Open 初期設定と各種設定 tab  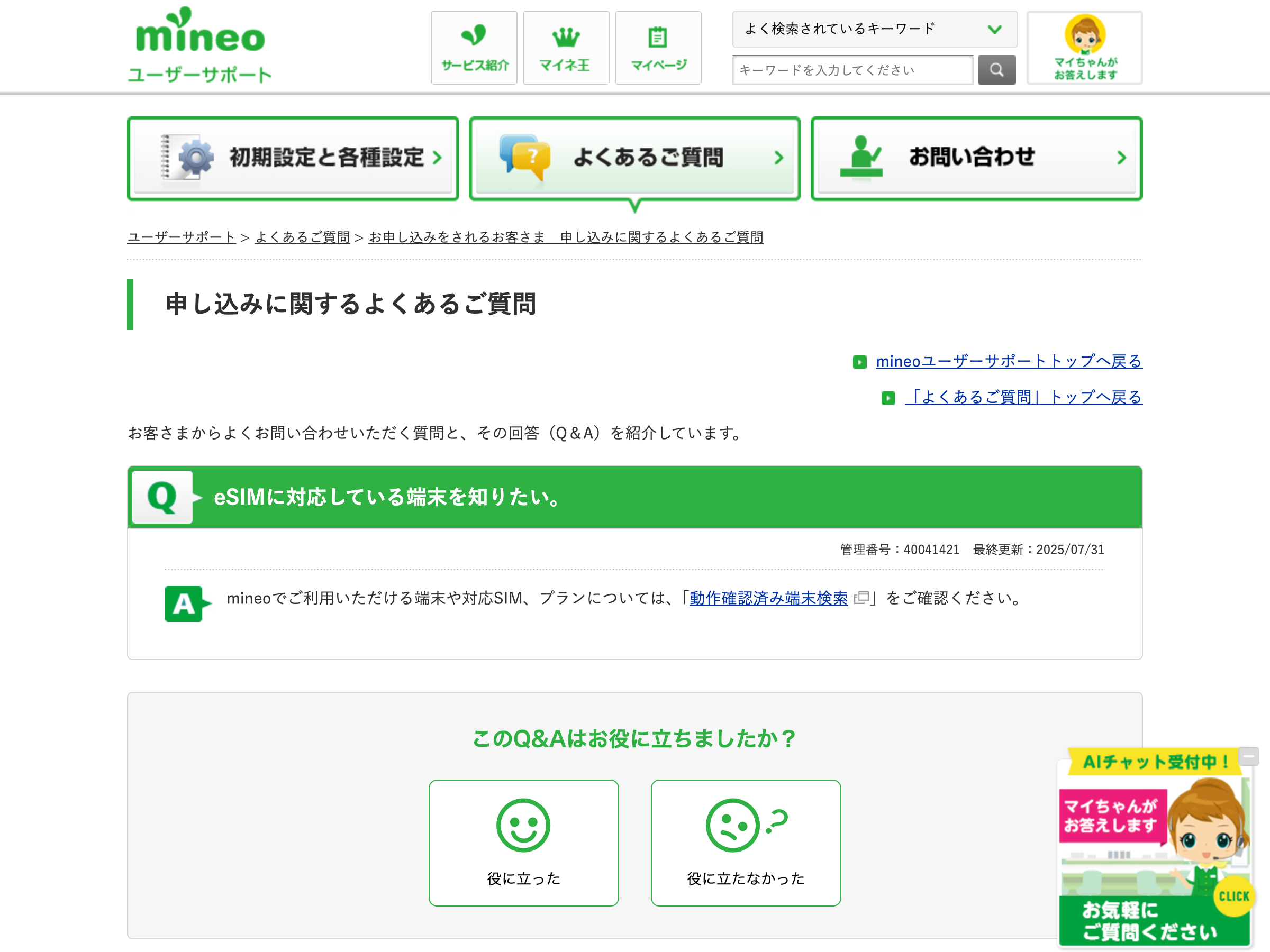pos(293,158)
